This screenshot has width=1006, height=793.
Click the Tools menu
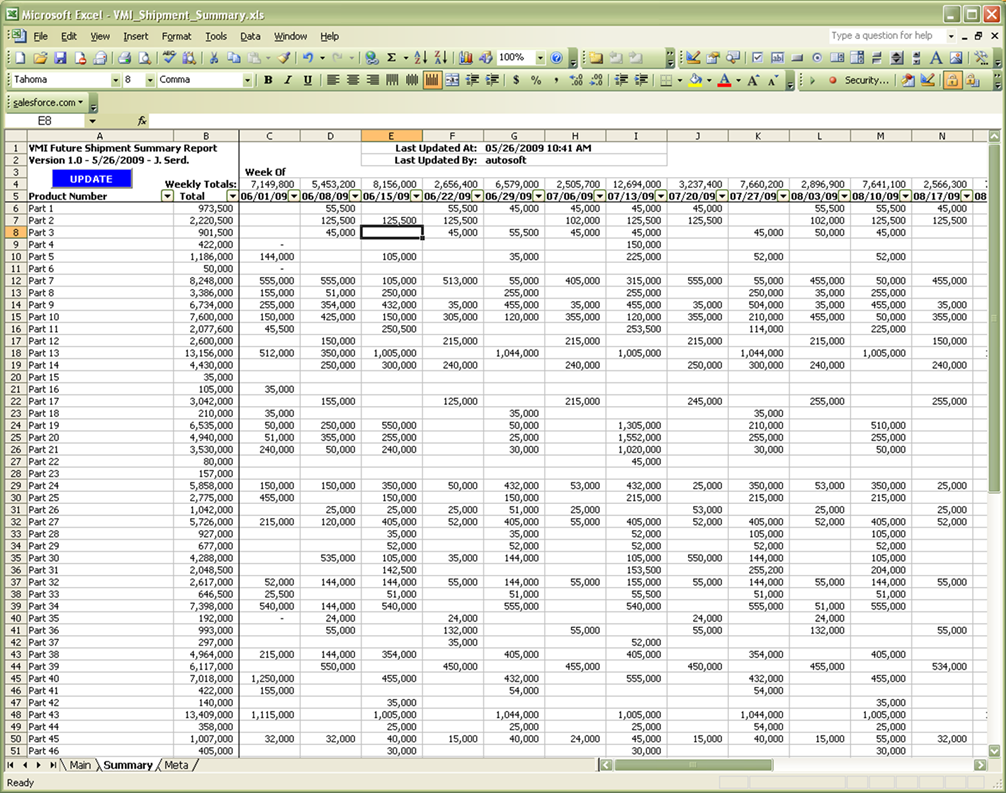point(216,37)
